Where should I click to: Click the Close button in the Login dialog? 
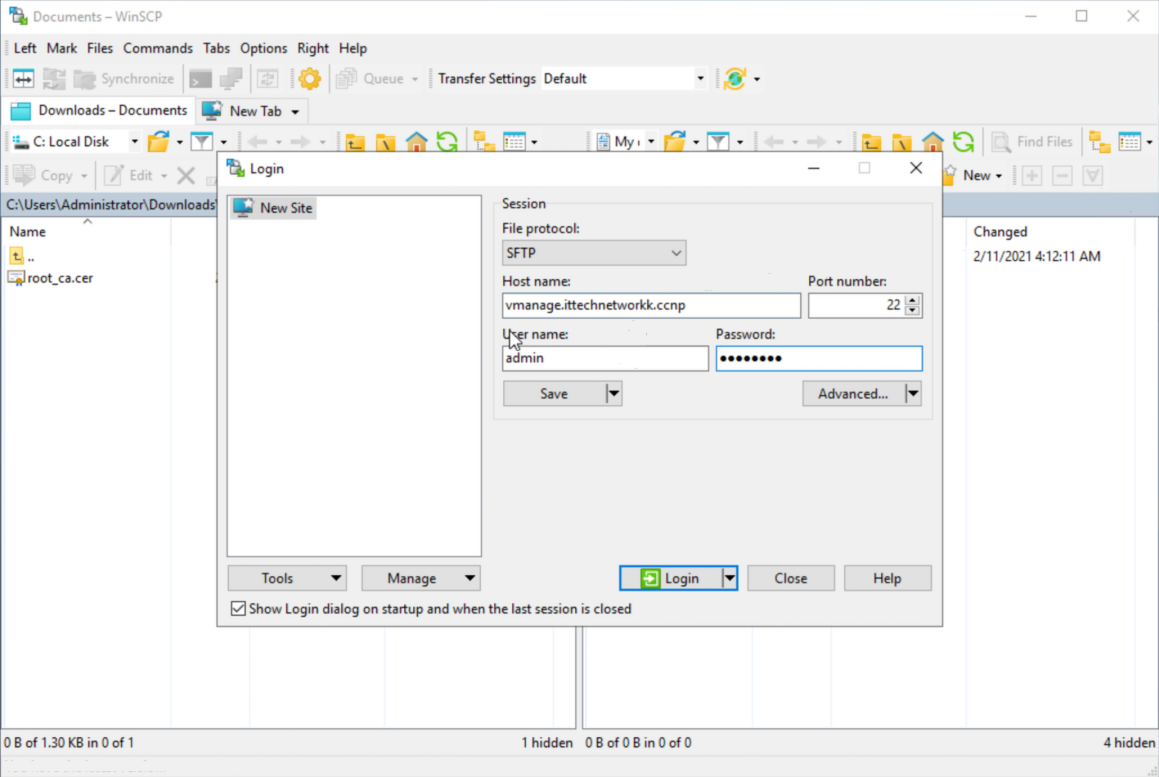(x=790, y=578)
